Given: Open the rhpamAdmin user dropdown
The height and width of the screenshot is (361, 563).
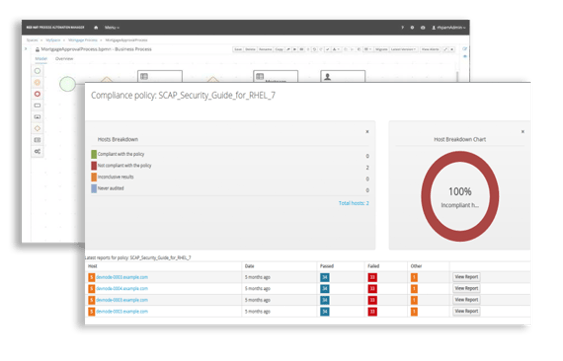Looking at the screenshot, I should [448, 27].
